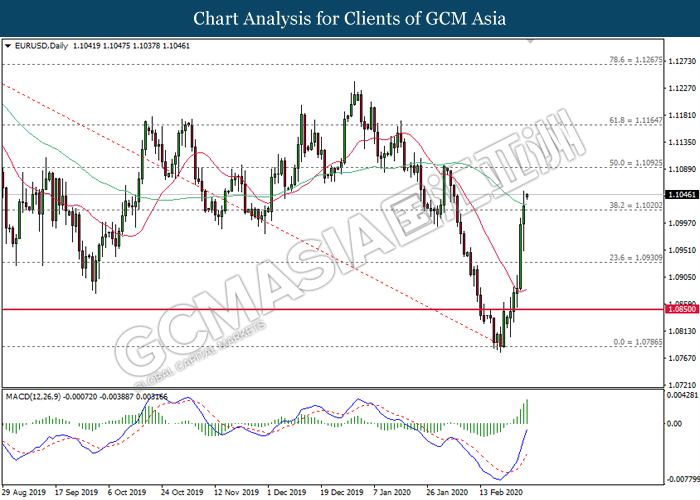
Task: Click the 1 Dec 2019 date label
Action: (x=287, y=492)
